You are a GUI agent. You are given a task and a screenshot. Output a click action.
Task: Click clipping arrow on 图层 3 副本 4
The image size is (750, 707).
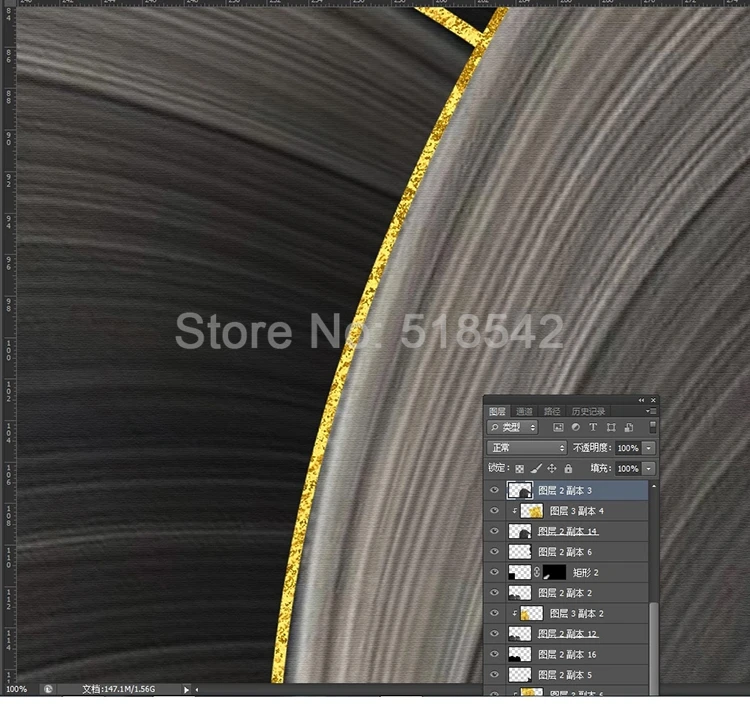coord(514,511)
